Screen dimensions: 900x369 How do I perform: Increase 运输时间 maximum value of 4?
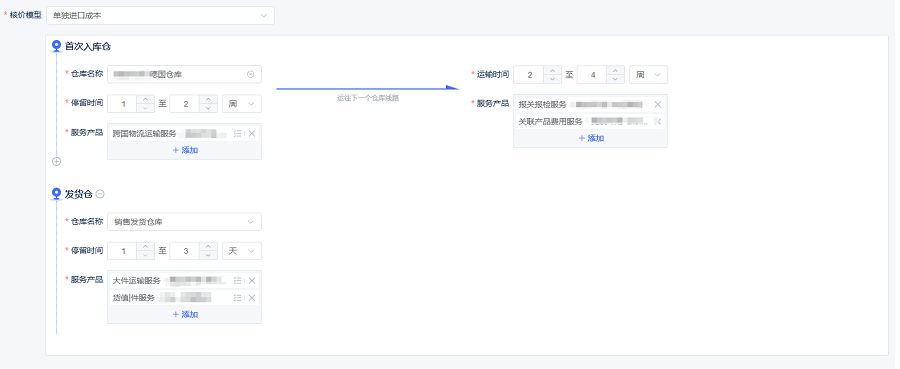pos(615,70)
